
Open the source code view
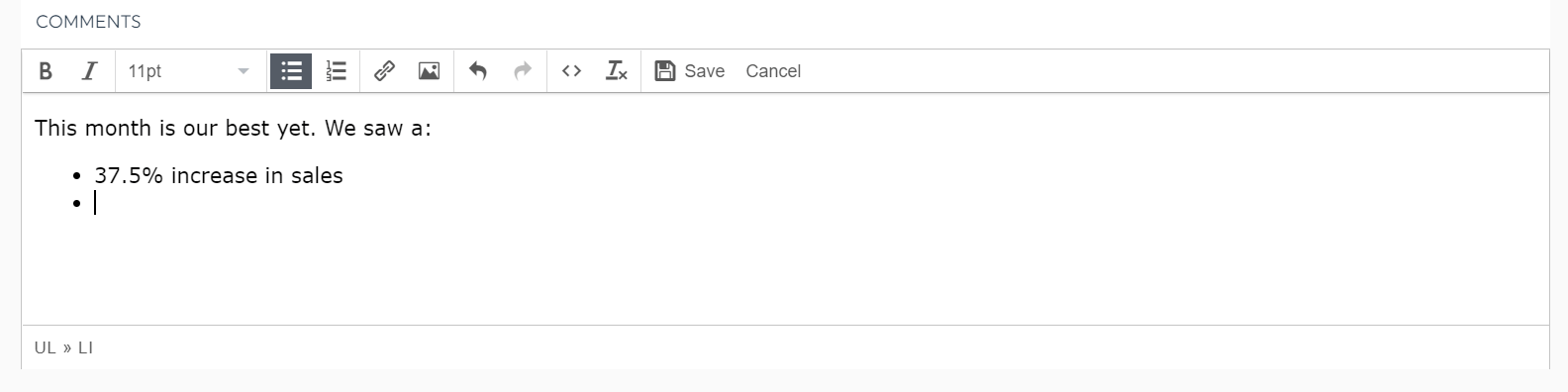571,71
